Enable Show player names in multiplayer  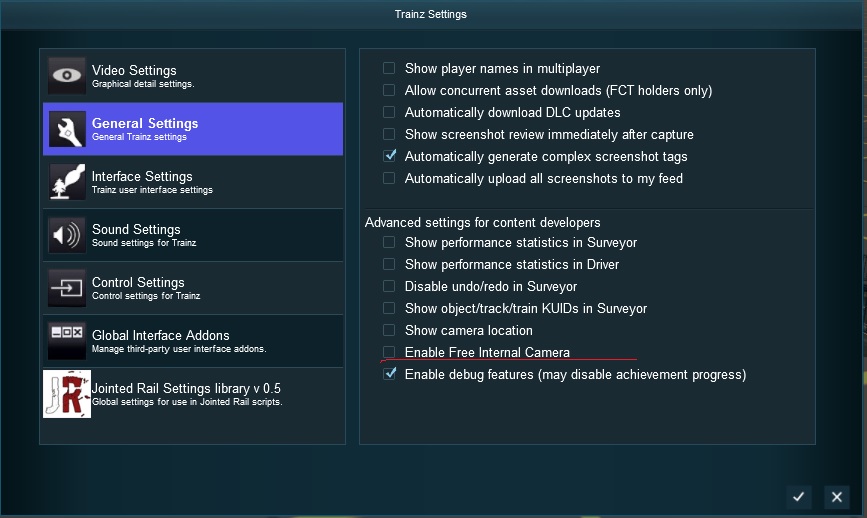click(x=389, y=68)
